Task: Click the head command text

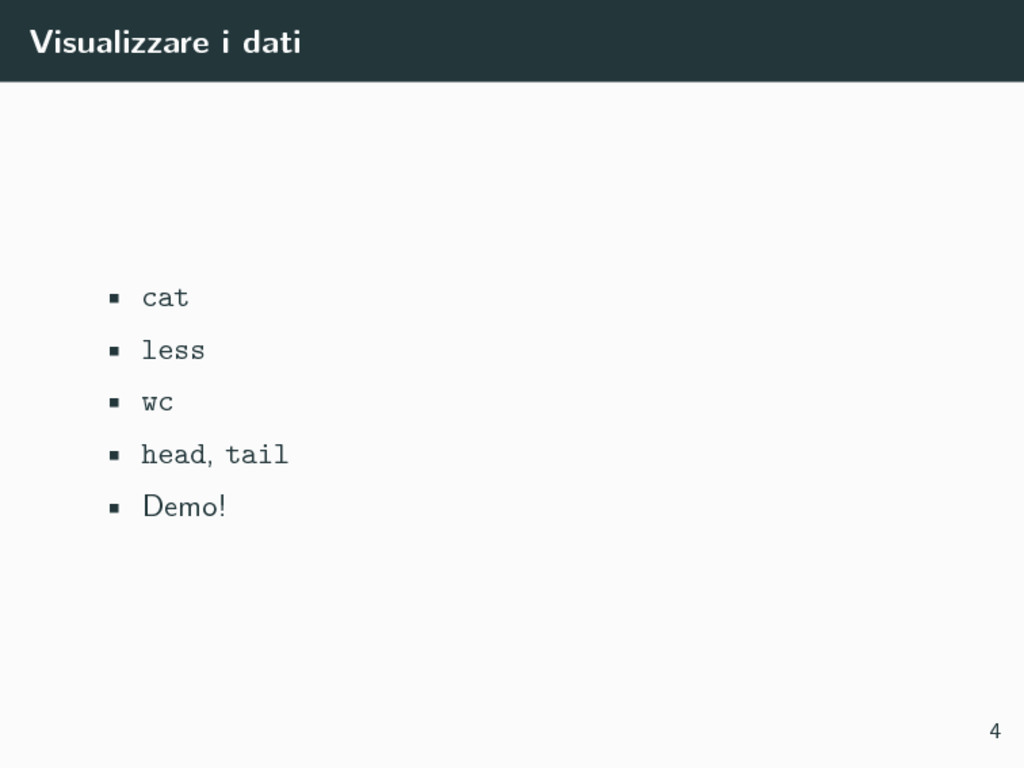Action: tap(173, 454)
